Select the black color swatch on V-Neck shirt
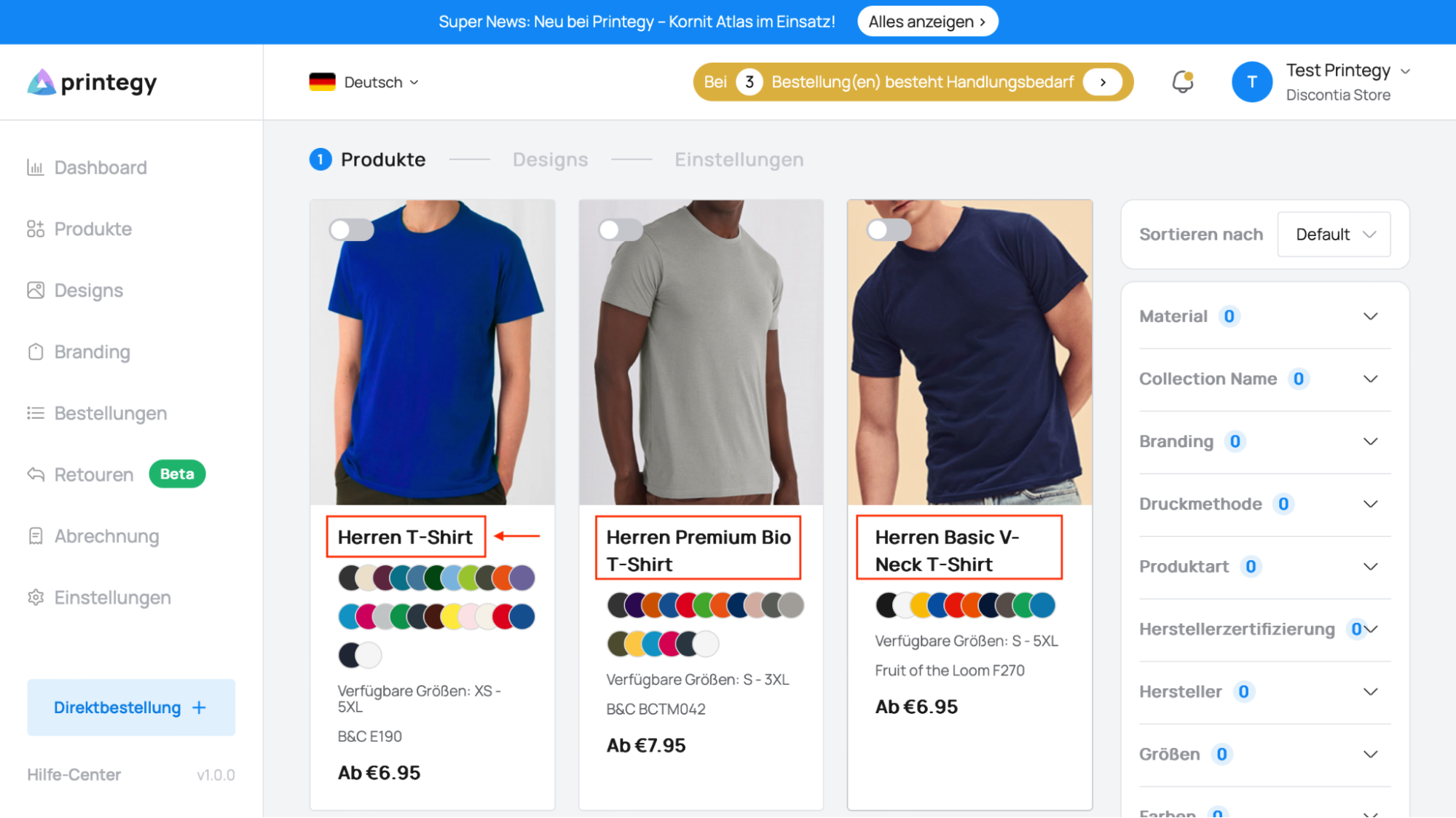The width and height of the screenshot is (1456, 818). coord(886,605)
